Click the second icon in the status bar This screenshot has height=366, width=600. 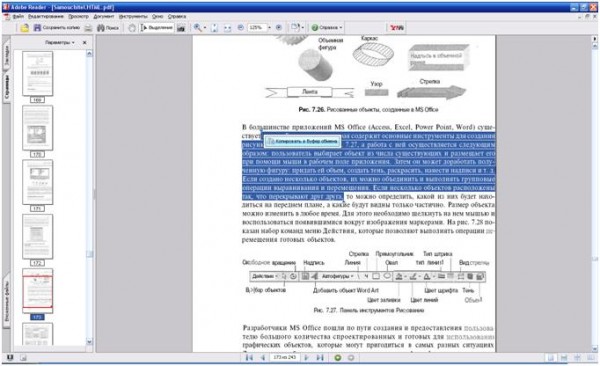pyautogui.click(x=23, y=358)
